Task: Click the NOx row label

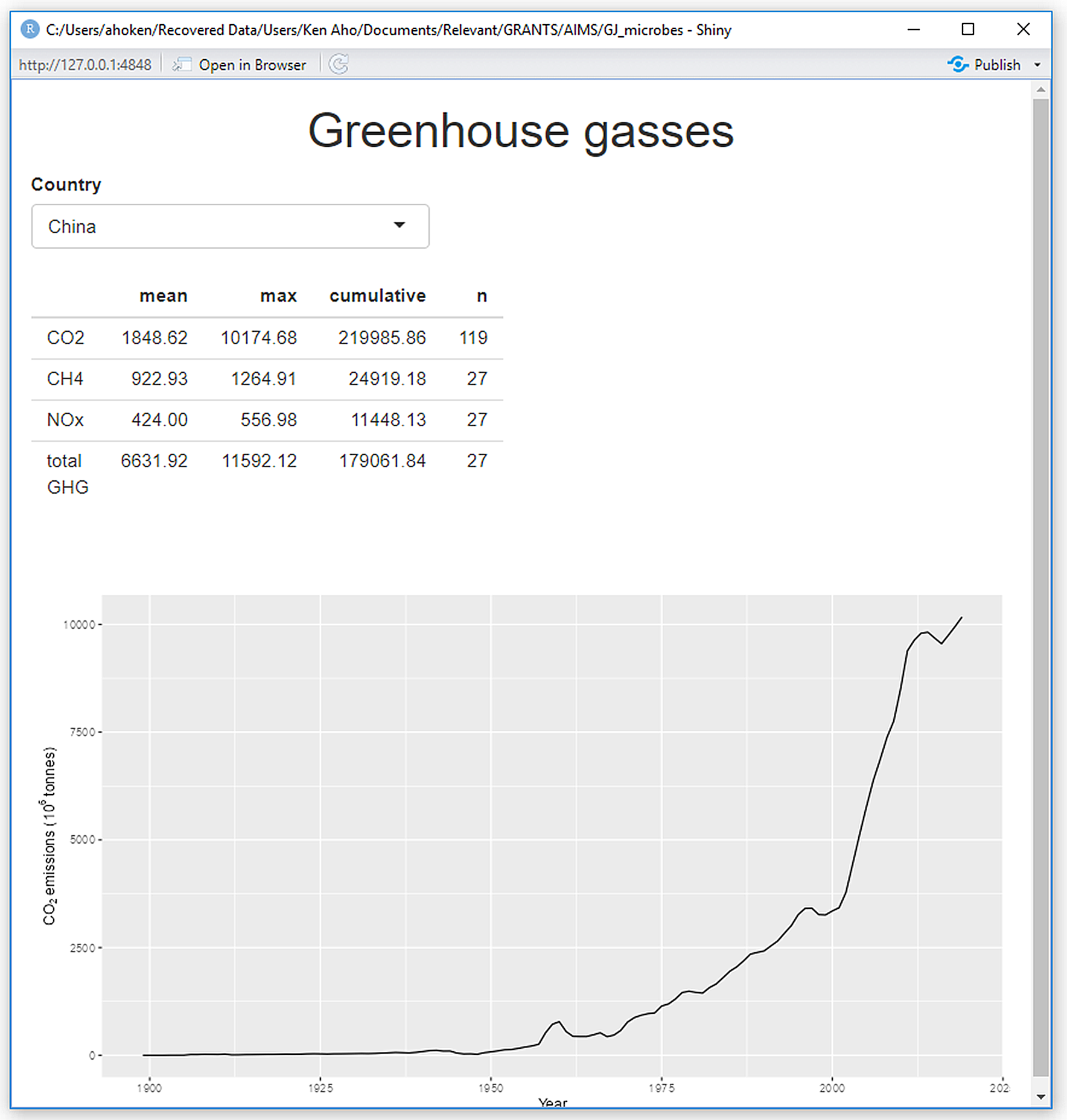Action: point(65,419)
